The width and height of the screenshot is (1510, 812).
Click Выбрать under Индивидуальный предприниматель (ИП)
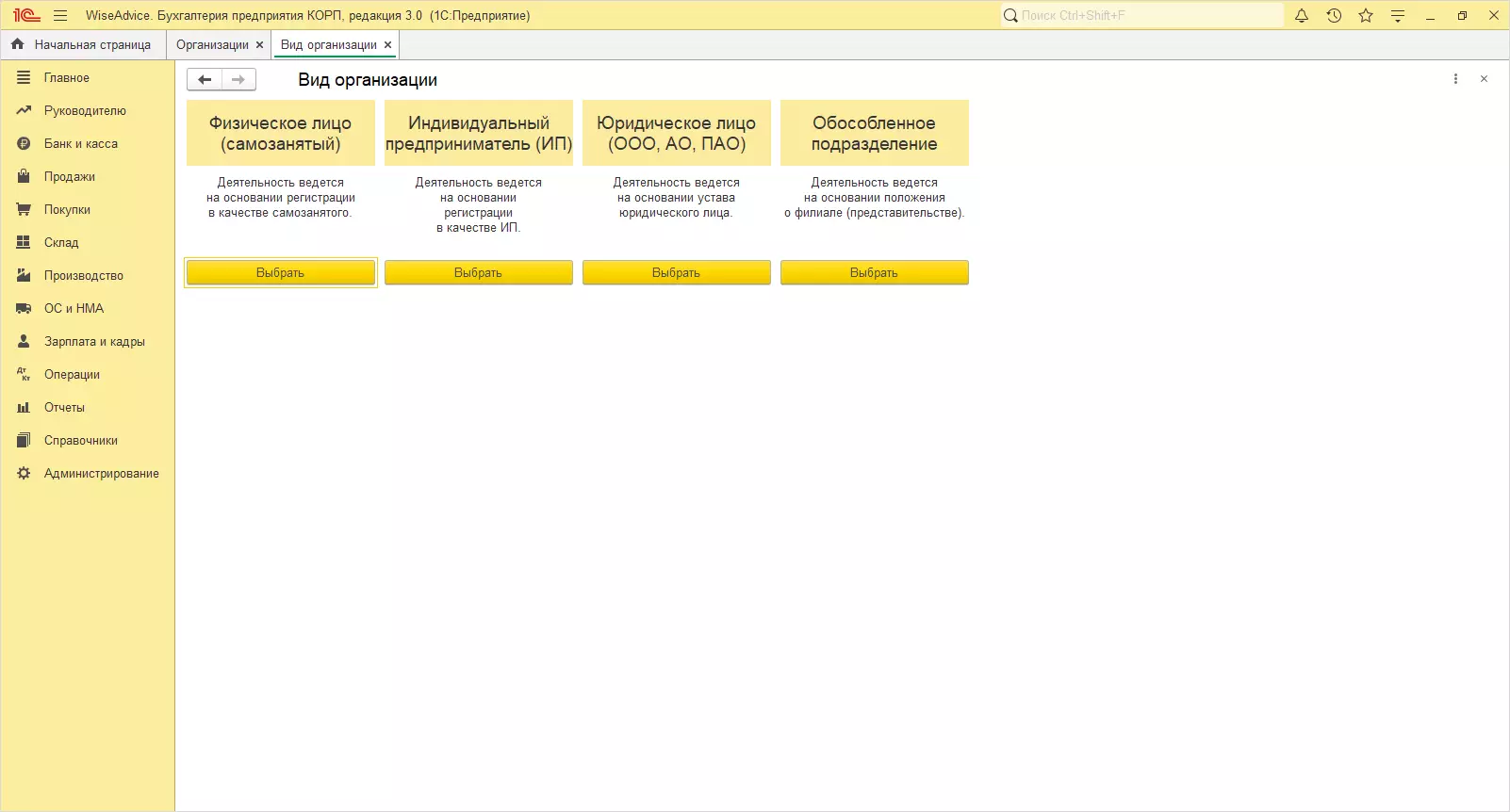coord(479,272)
